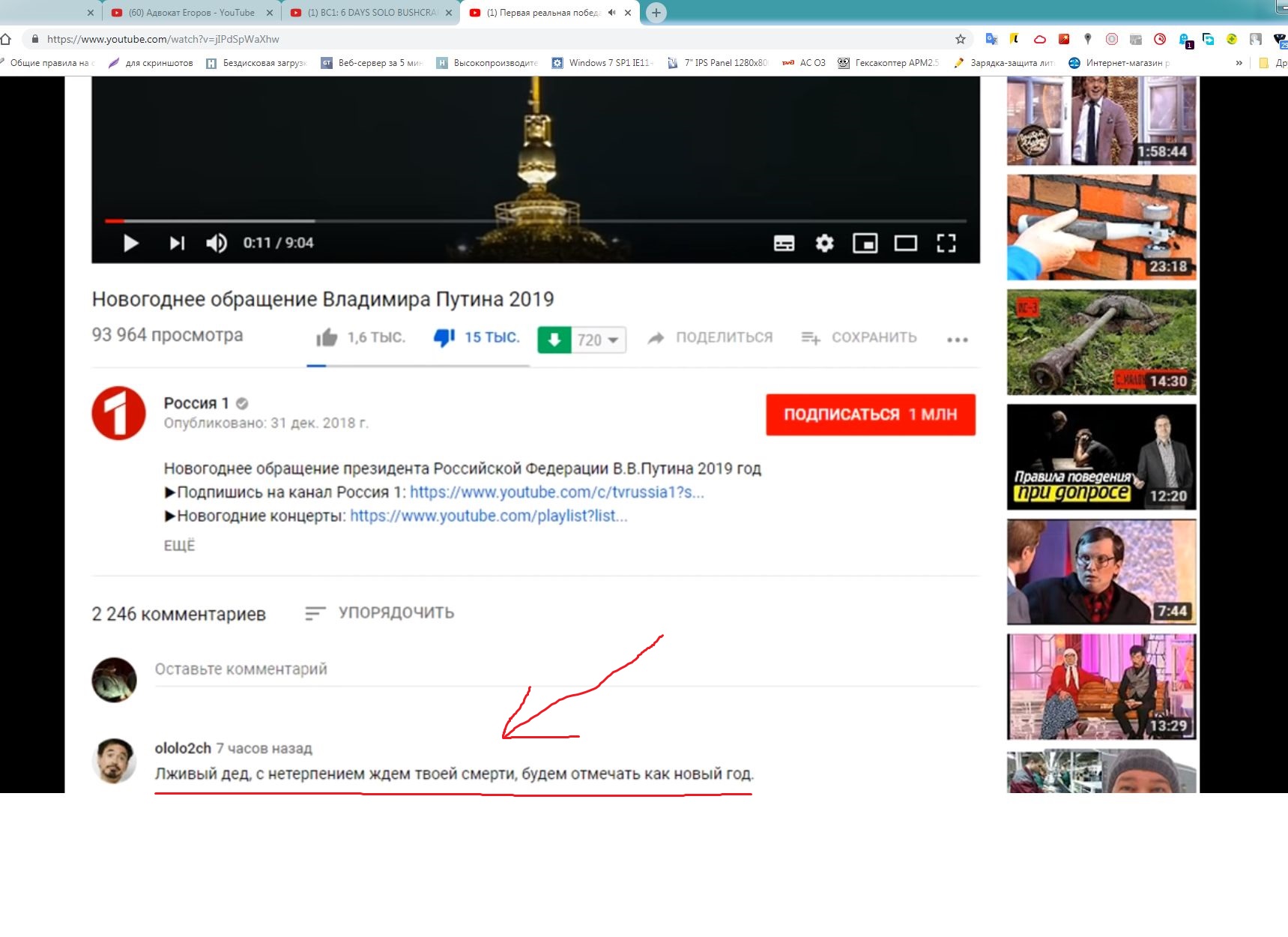Open the Гексакоптер APM2.5 bookmark
This screenshot has height=937, width=1288.
(x=889, y=63)
